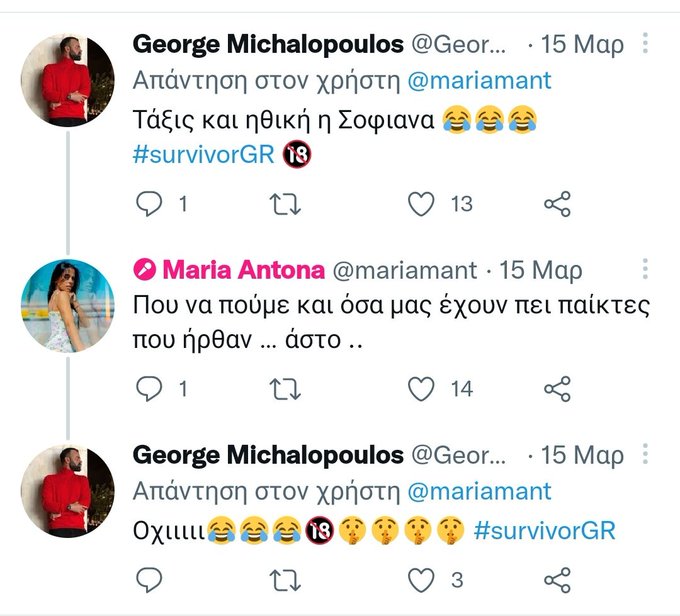Open more options for first tweet
The image size is (680, 616).
coord(646,44)
